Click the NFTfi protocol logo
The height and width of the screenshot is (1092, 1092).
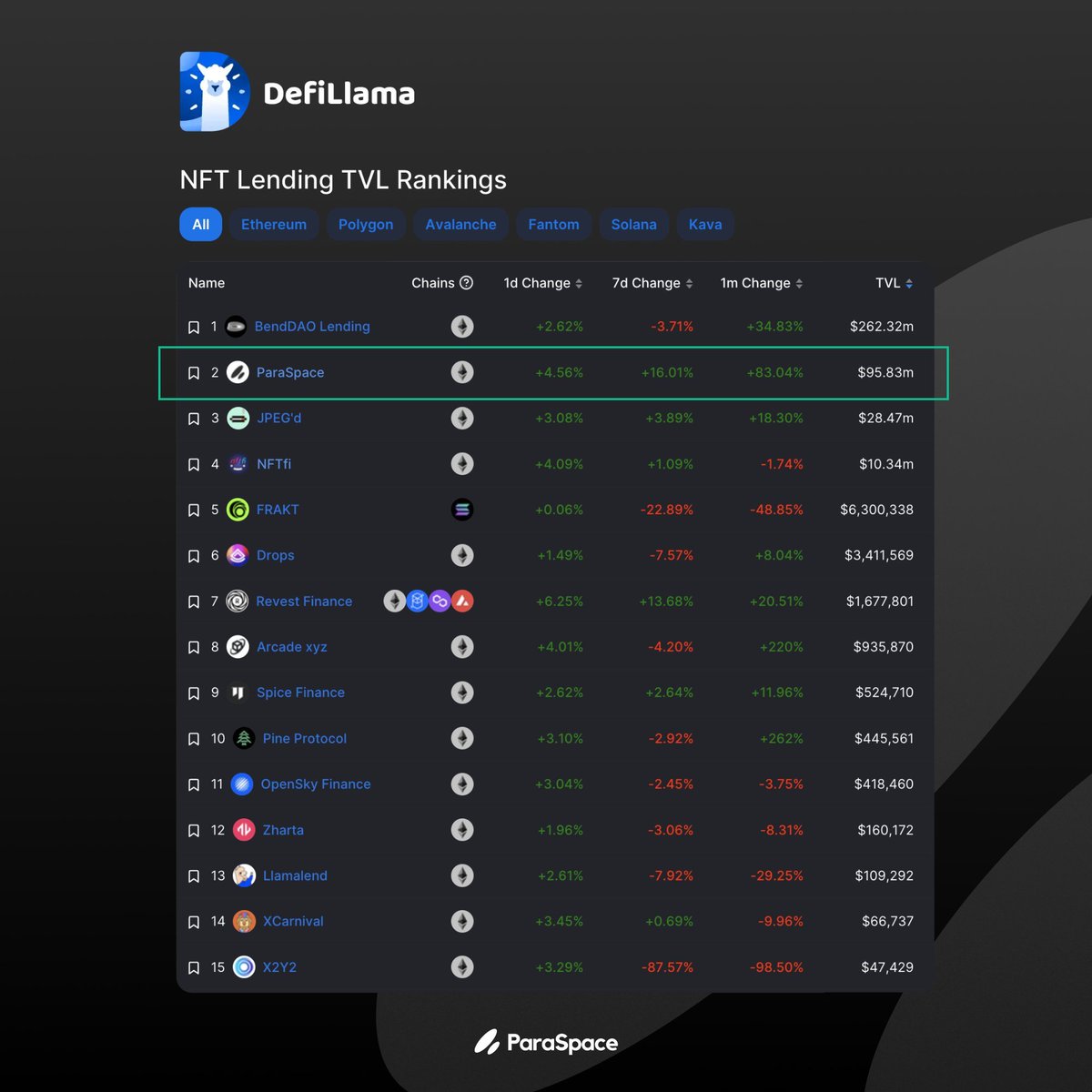click(238, 464)
